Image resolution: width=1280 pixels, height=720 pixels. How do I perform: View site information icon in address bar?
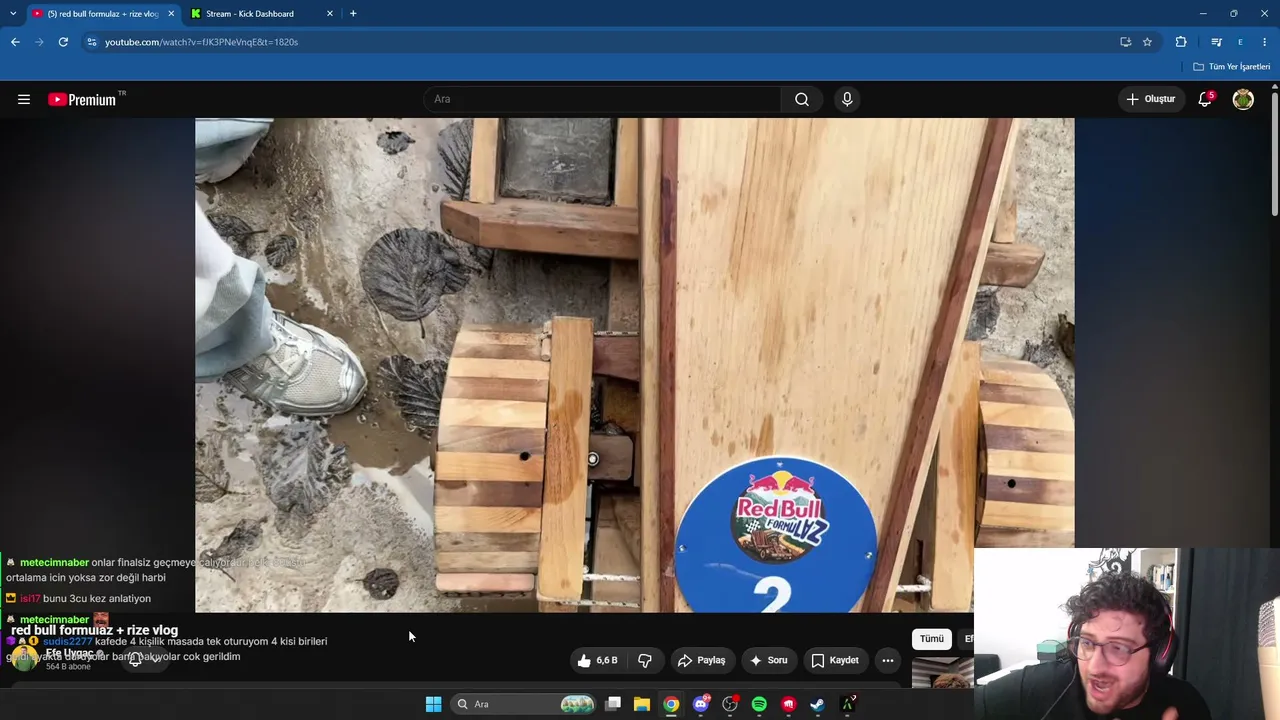[x=92, y=42]
